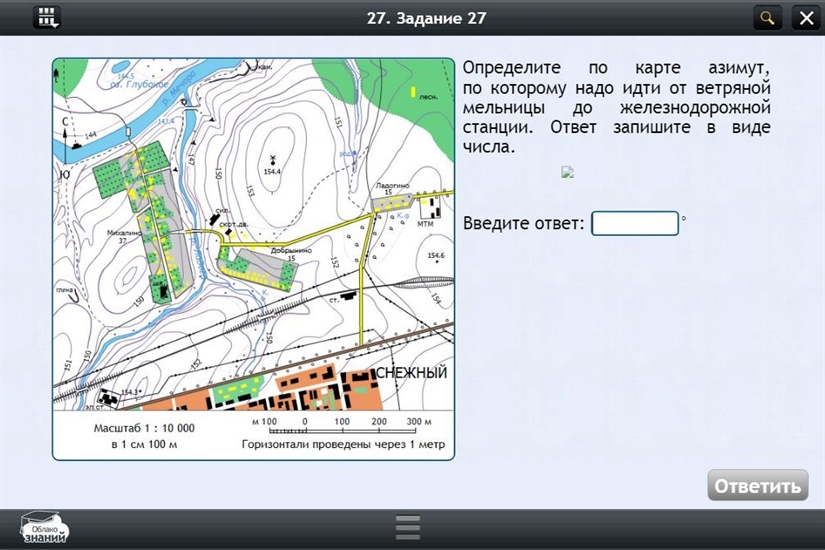This screenshot has height=550, width=825.
Task: Click the broken image placeholder icon
Action: point(568,171)
